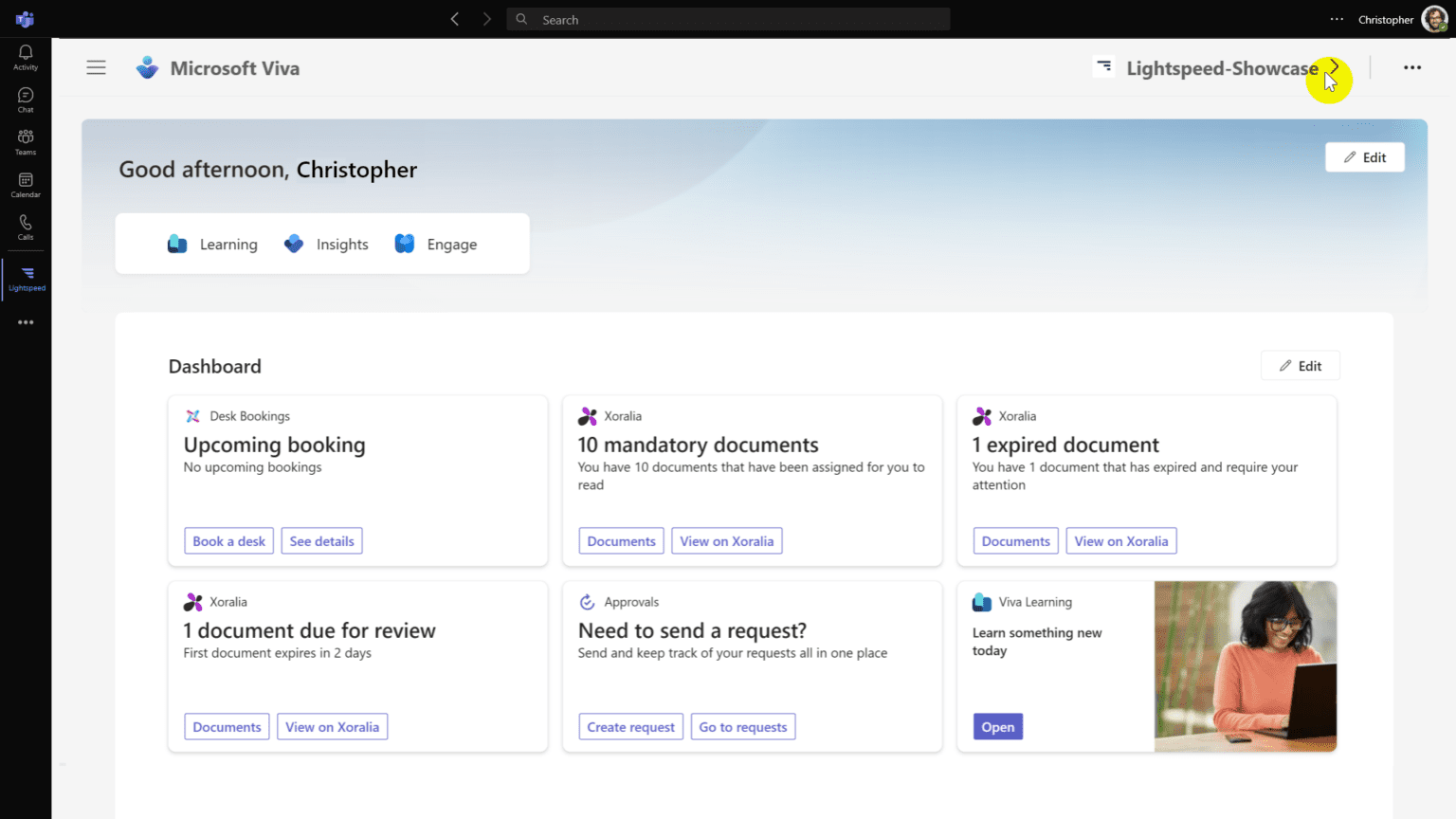Select the Teams icon in the sidebar
This screenshot has width=1456, height=819.
25,140
